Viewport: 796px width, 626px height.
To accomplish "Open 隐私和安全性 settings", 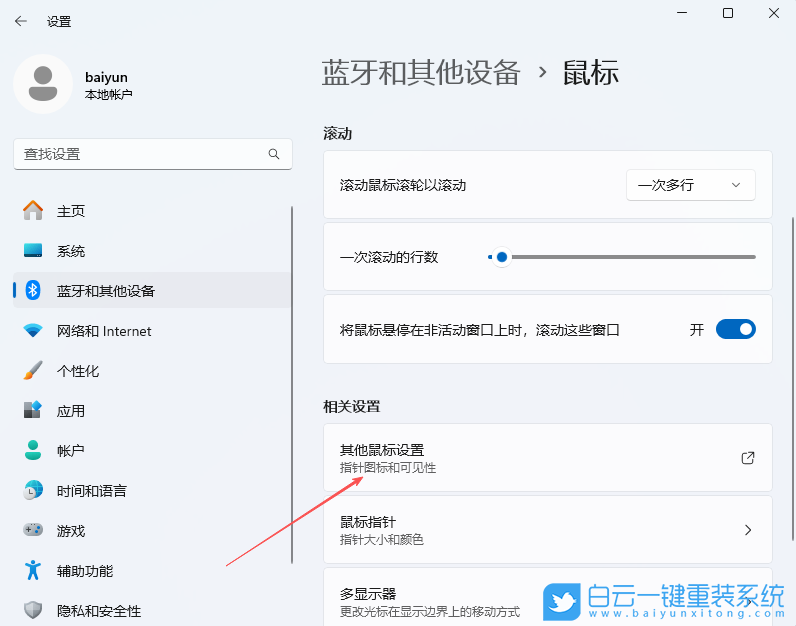I will click(152, 610).
